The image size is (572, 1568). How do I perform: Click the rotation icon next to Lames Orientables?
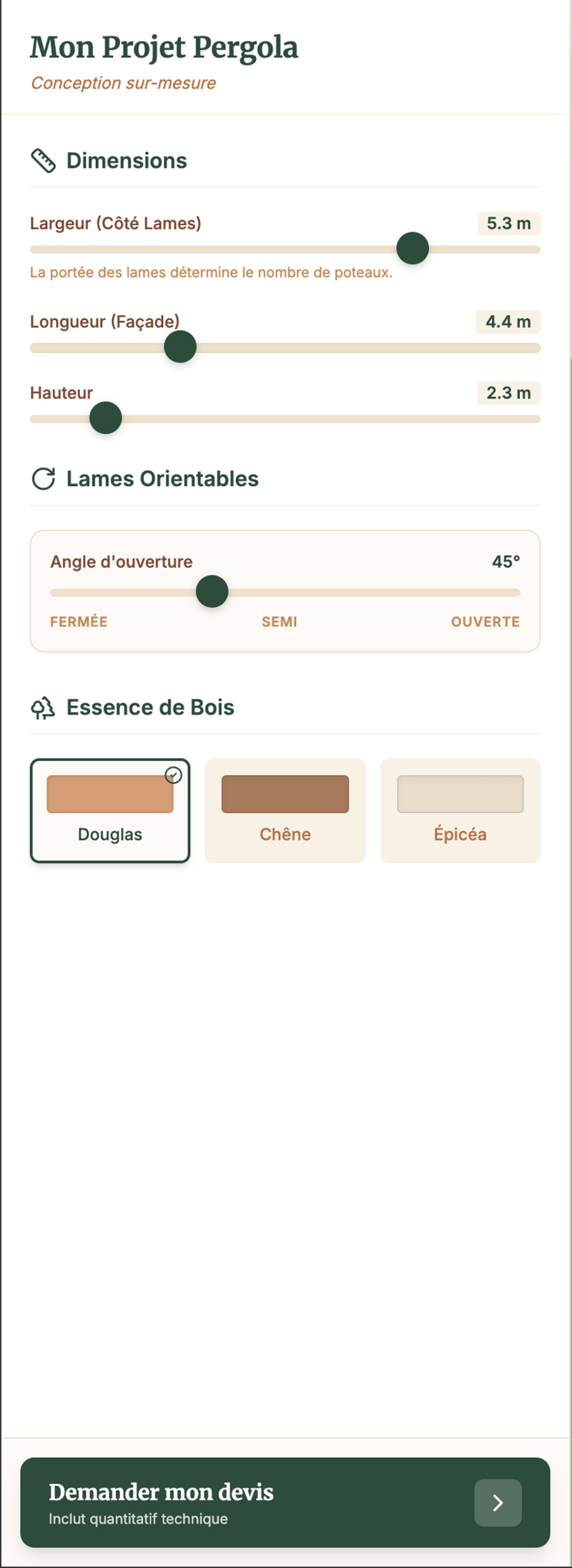pos(44,477)
